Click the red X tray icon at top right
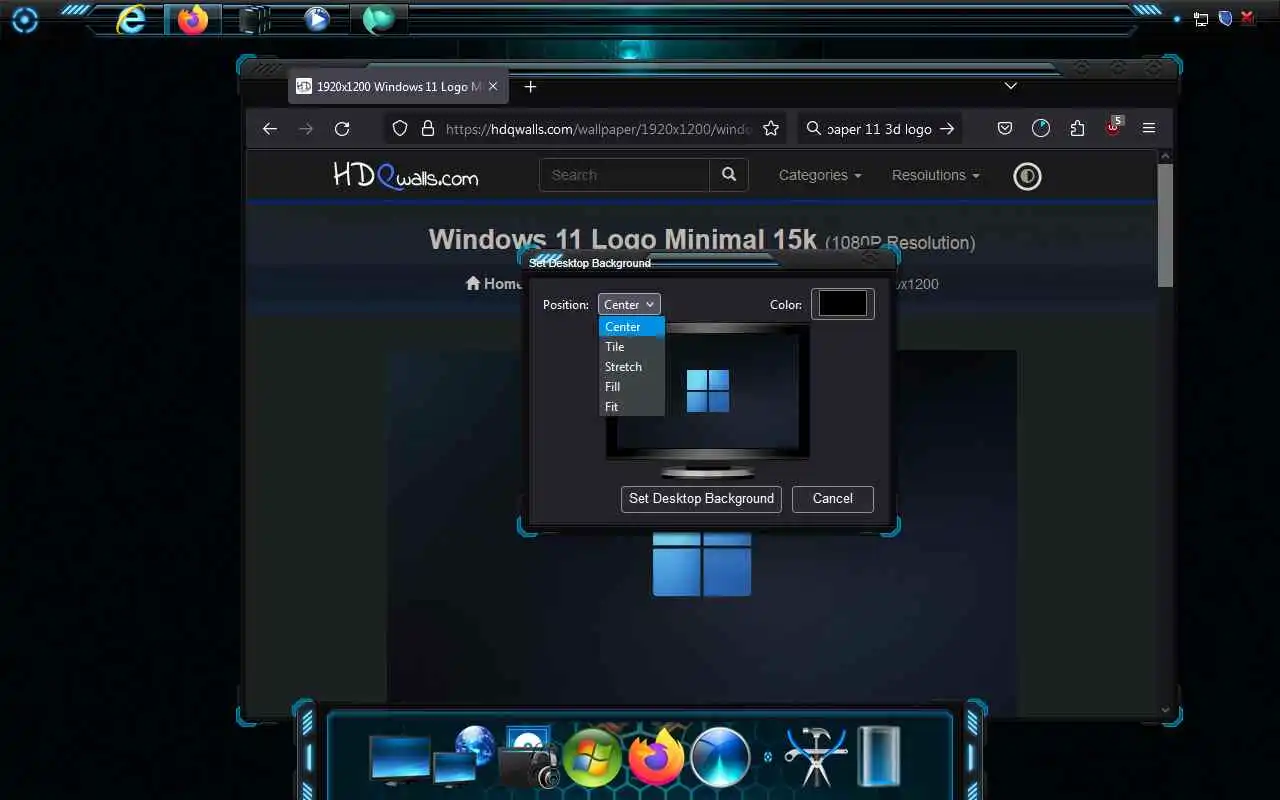 1248,18
